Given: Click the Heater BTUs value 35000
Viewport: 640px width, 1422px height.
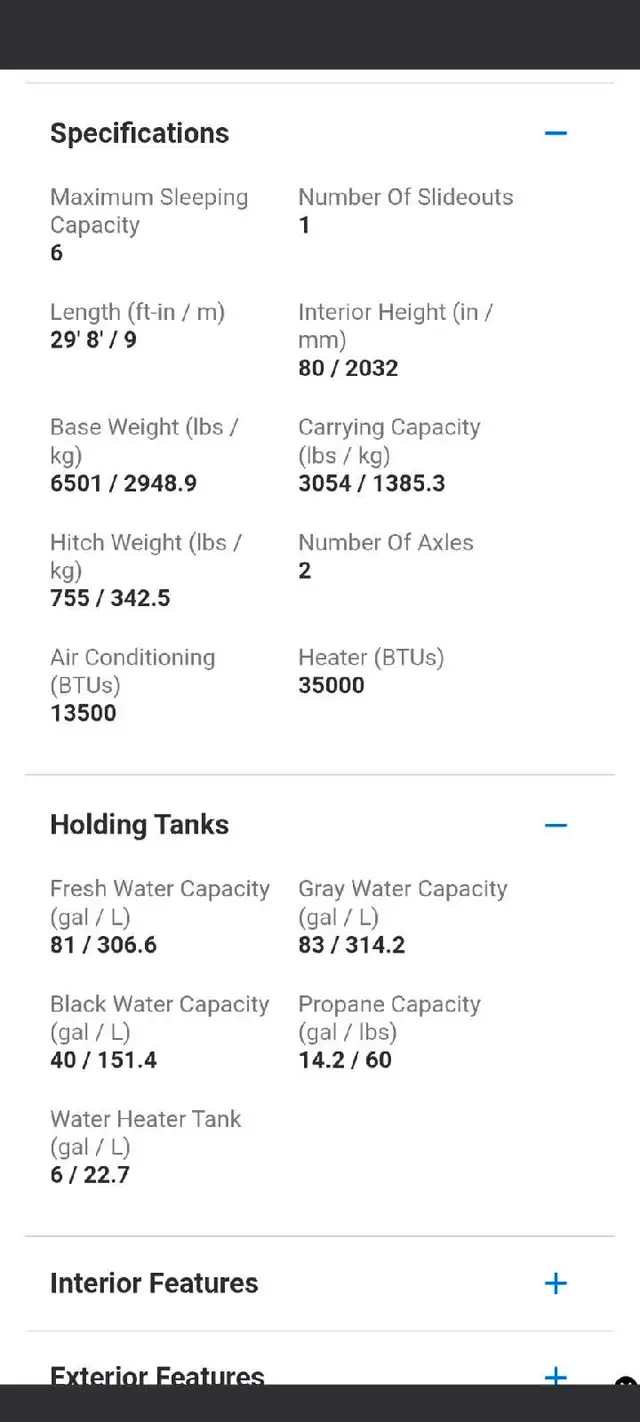Looking at the screenshot, I should (x=331, y=686).
